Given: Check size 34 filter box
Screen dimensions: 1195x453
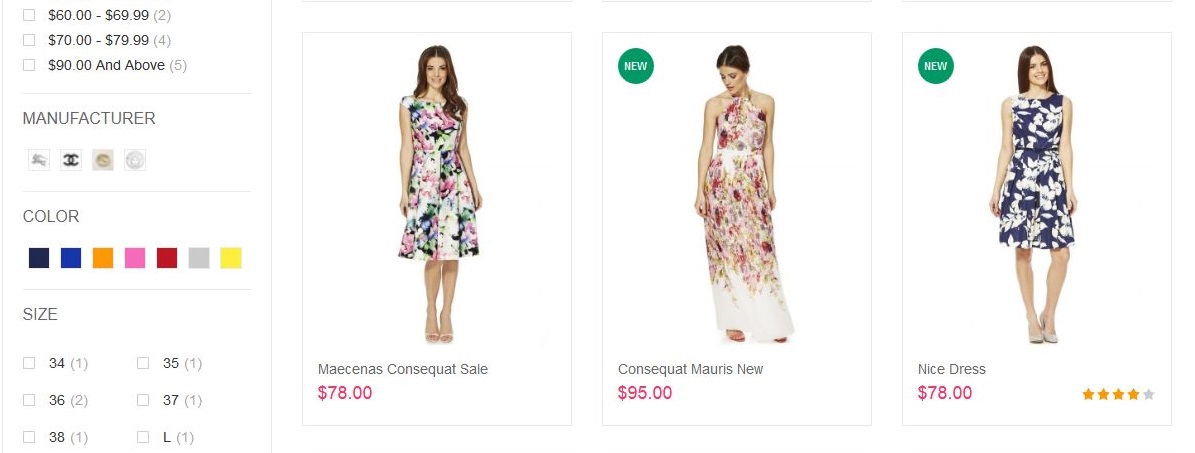Looking at the screenshot, I should point(29,363).
